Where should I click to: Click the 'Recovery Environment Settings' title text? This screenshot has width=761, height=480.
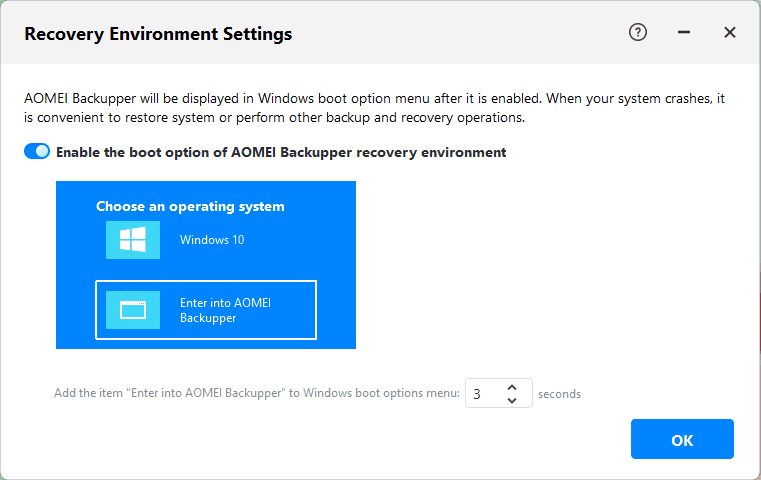(x=158, y=34)
